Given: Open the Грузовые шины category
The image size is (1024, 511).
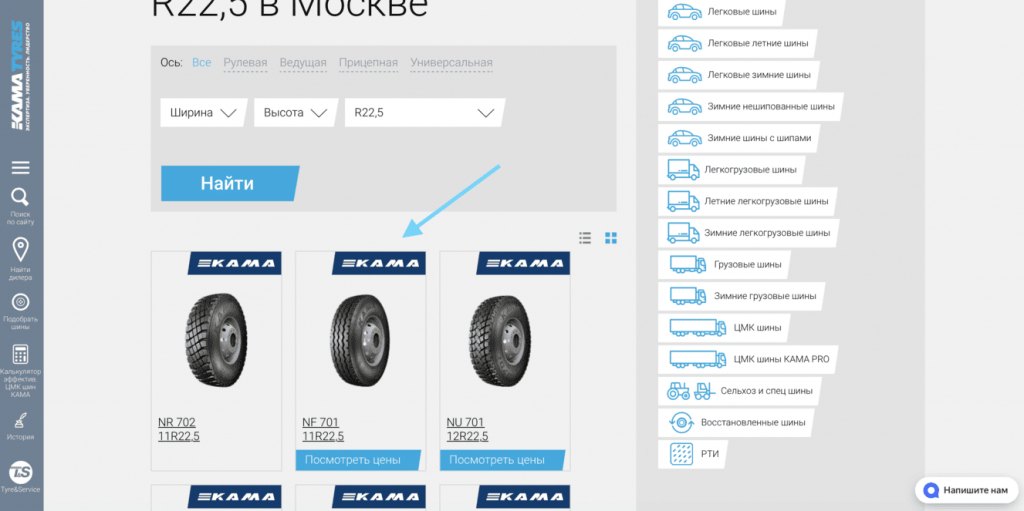Looking at the screenshot, I should coord(724,265).
